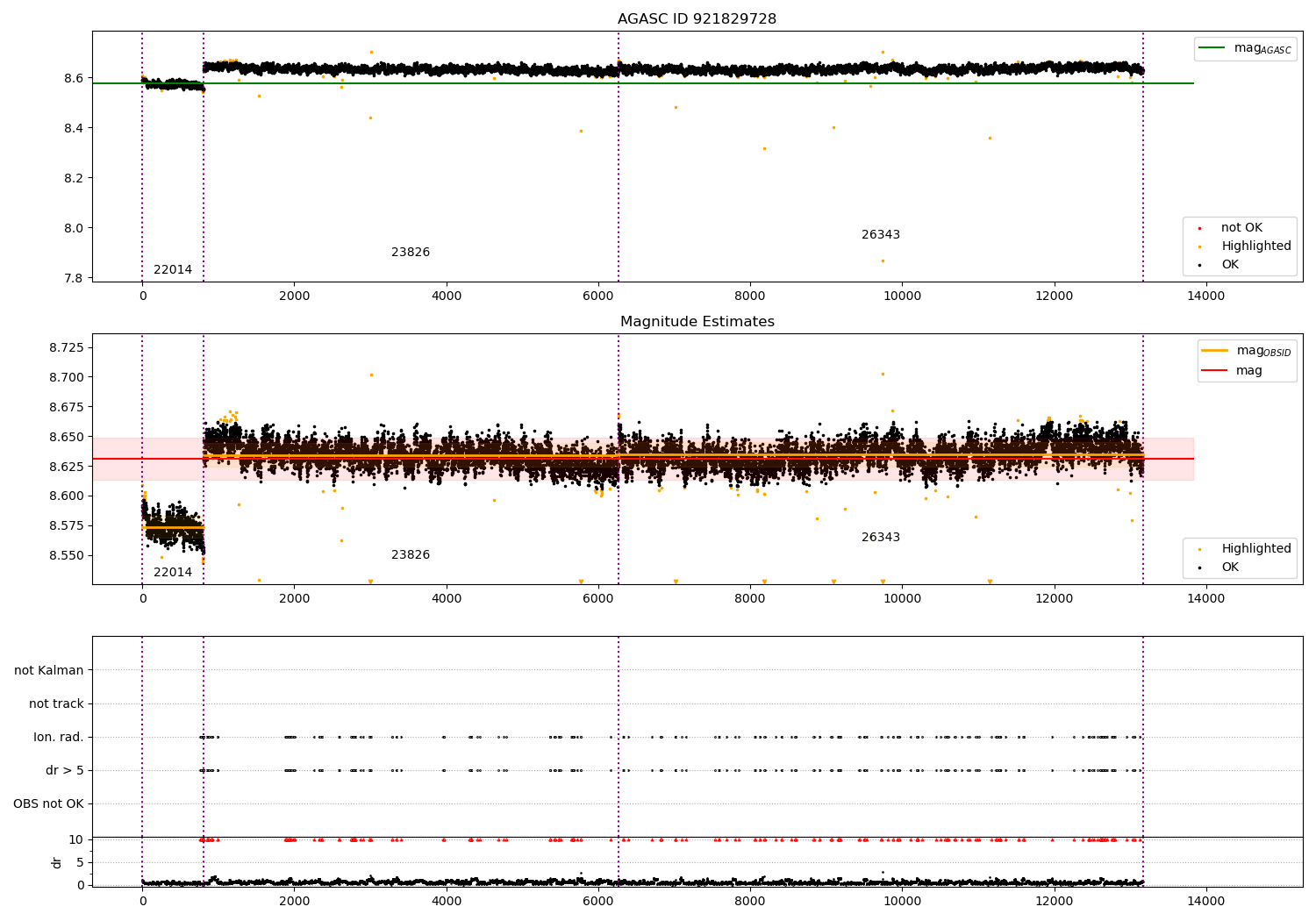Click the 'not OK' legend entry in top plot
This screenshot has height=921, width=1316.
point(1230,228)
